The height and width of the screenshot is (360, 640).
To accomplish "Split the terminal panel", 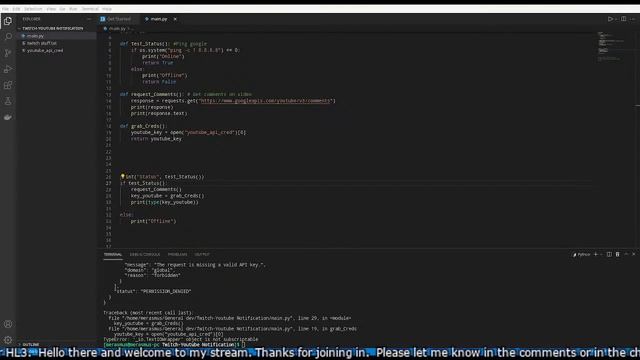I will pos(609,254).
